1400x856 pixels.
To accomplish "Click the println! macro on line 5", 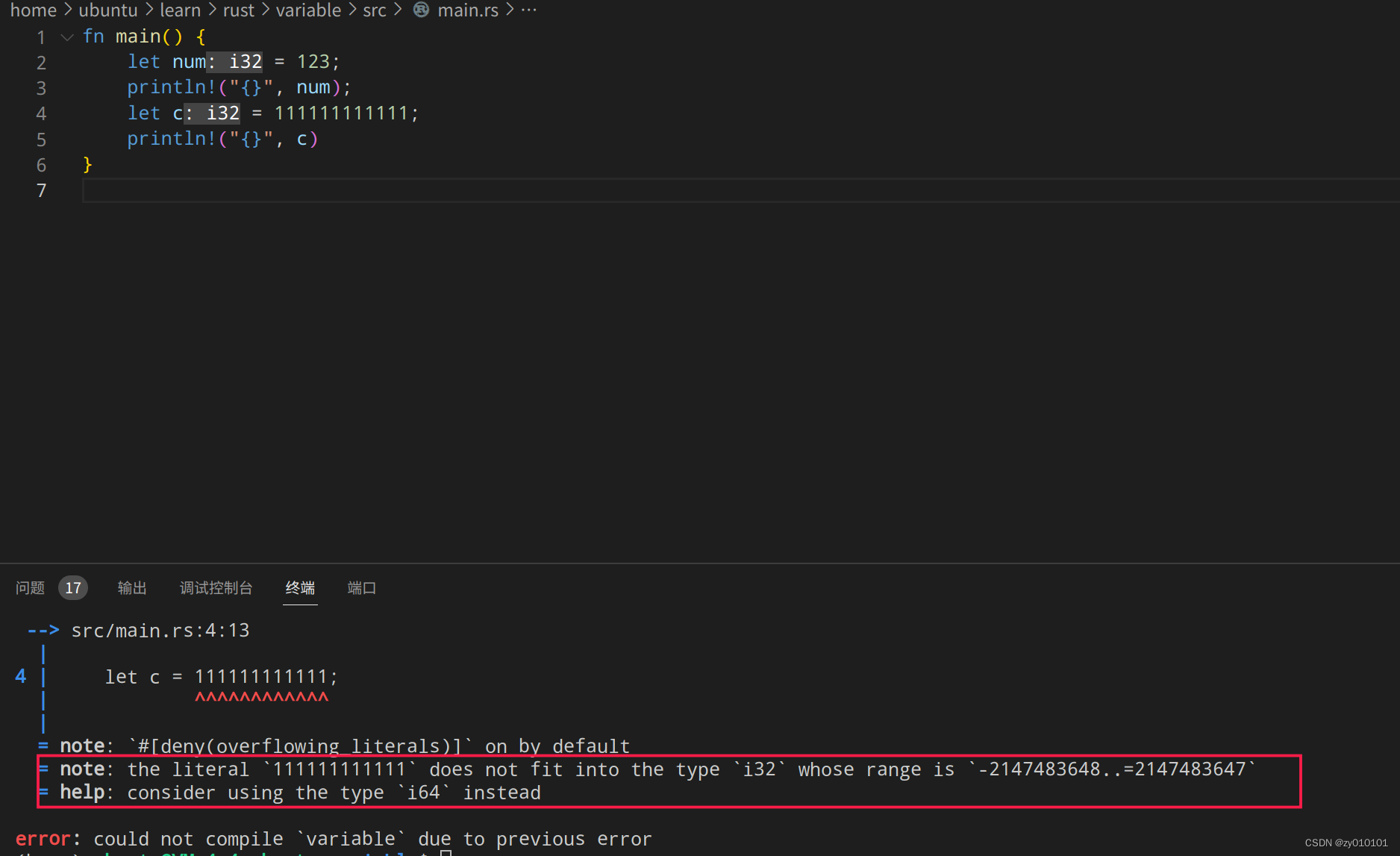I will point(172,139).
